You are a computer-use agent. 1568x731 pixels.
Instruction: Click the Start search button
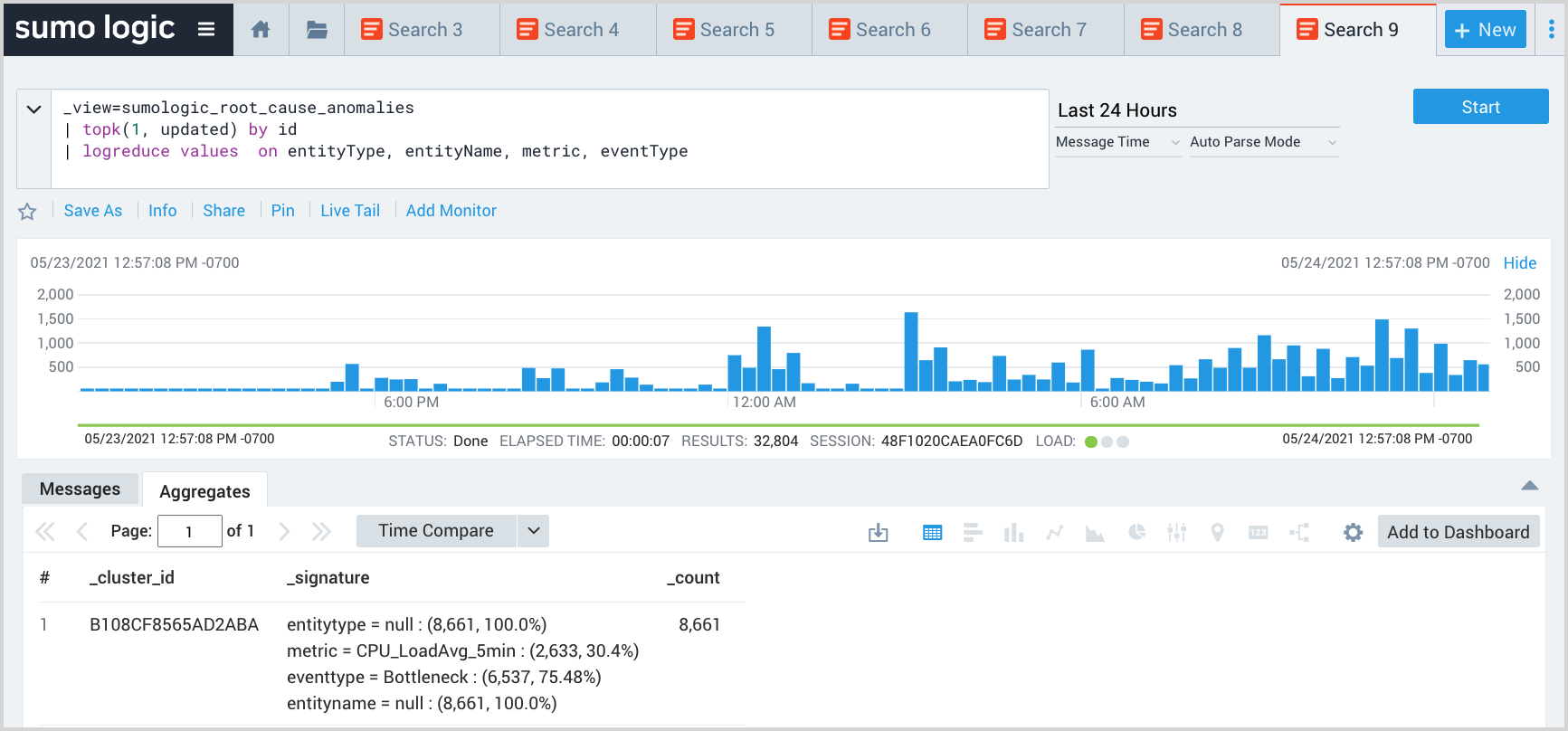1480,107
